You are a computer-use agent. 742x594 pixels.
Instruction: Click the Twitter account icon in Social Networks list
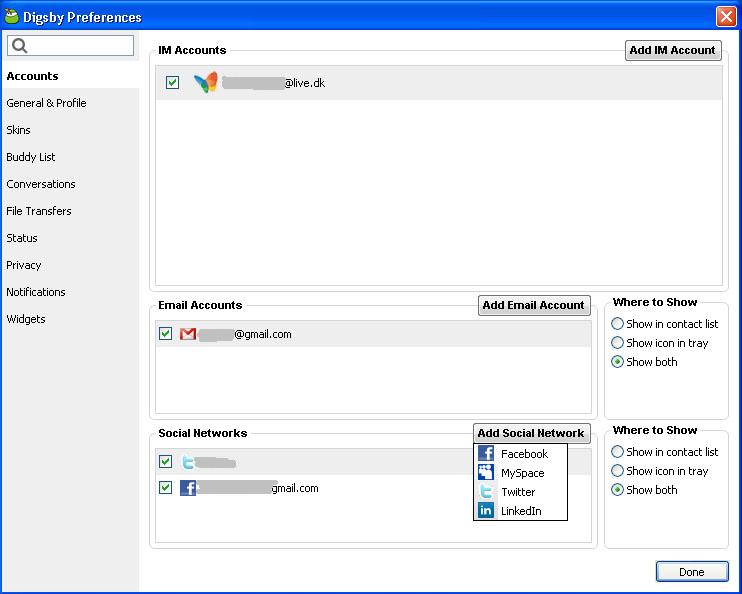click(187, 462)
